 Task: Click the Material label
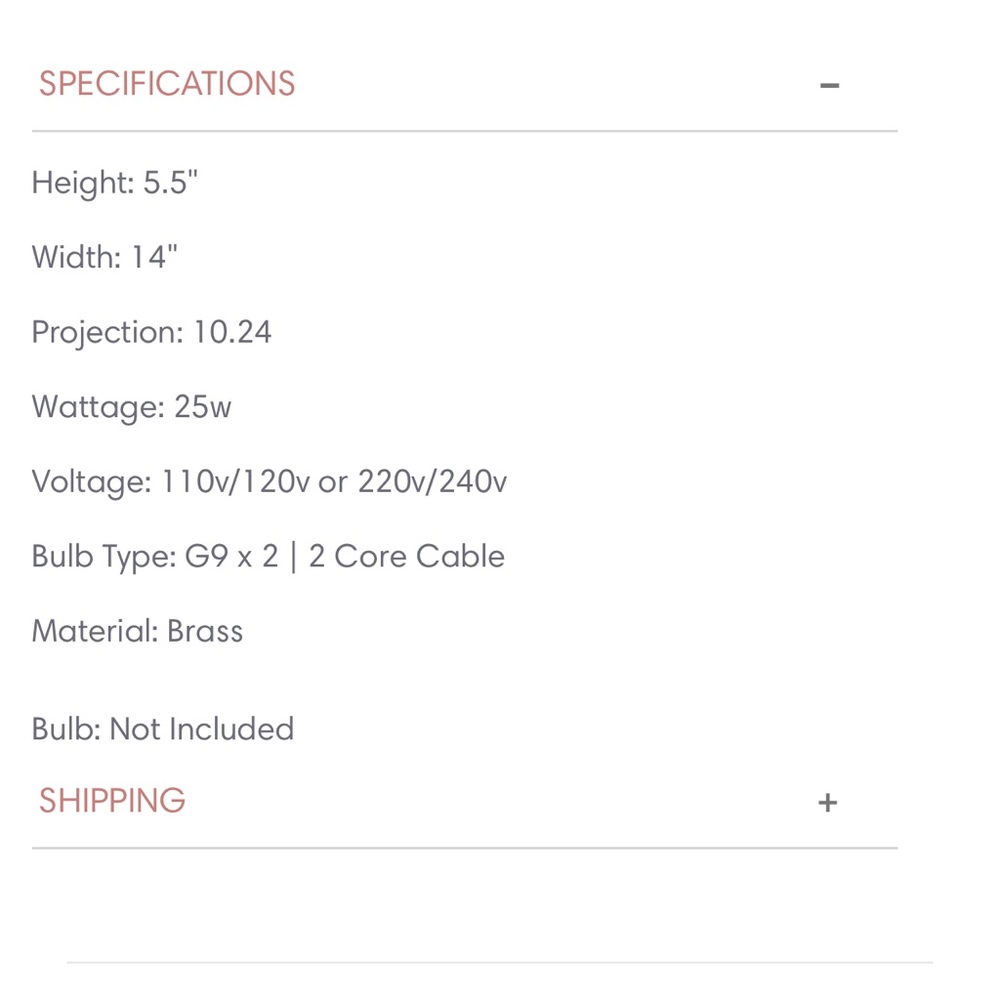click(x=95, y=631)
